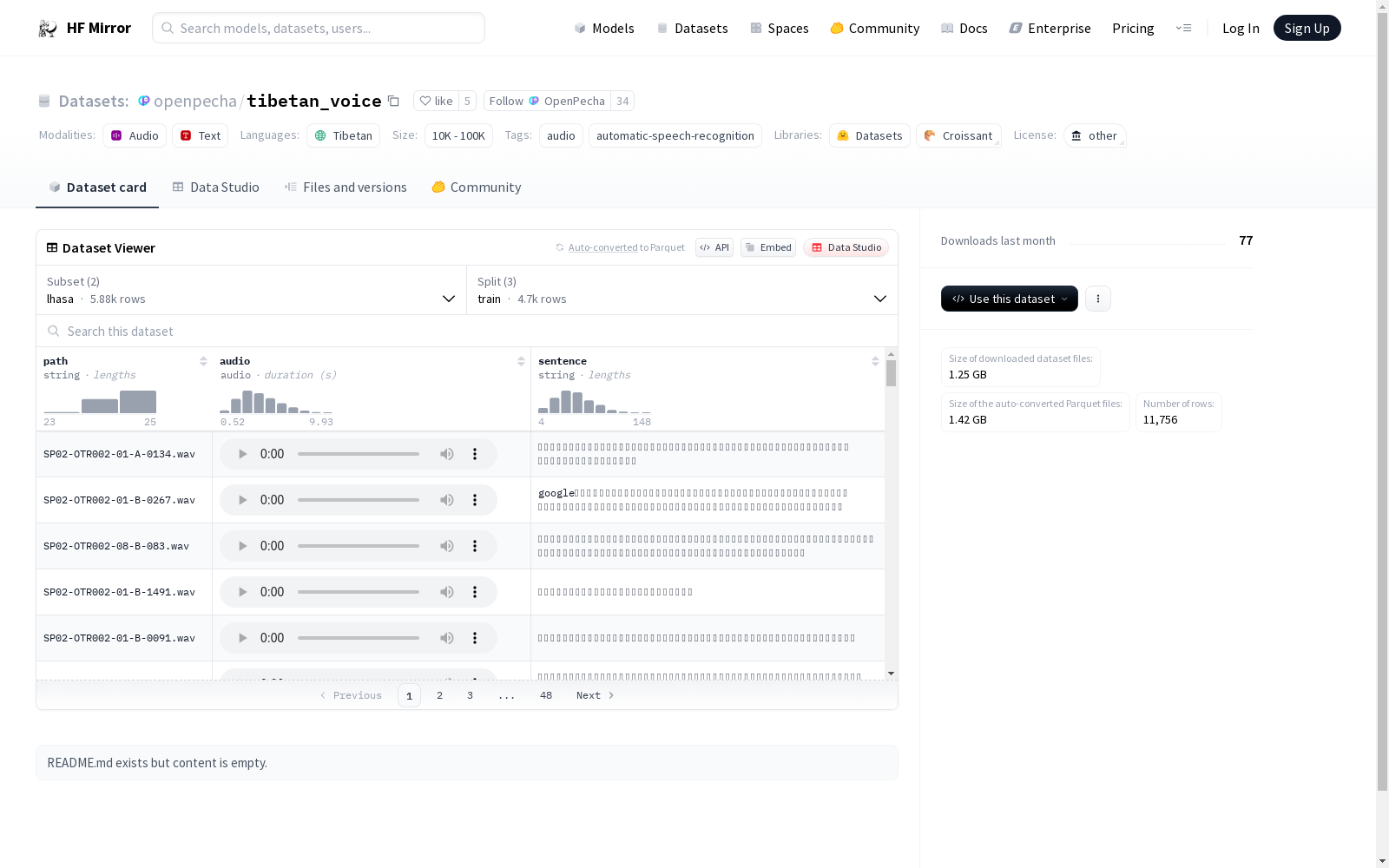Mute audio in SP02-OTR002-08-B-083.wav row
The image size is (1389, 868).
tap(446, 546)
